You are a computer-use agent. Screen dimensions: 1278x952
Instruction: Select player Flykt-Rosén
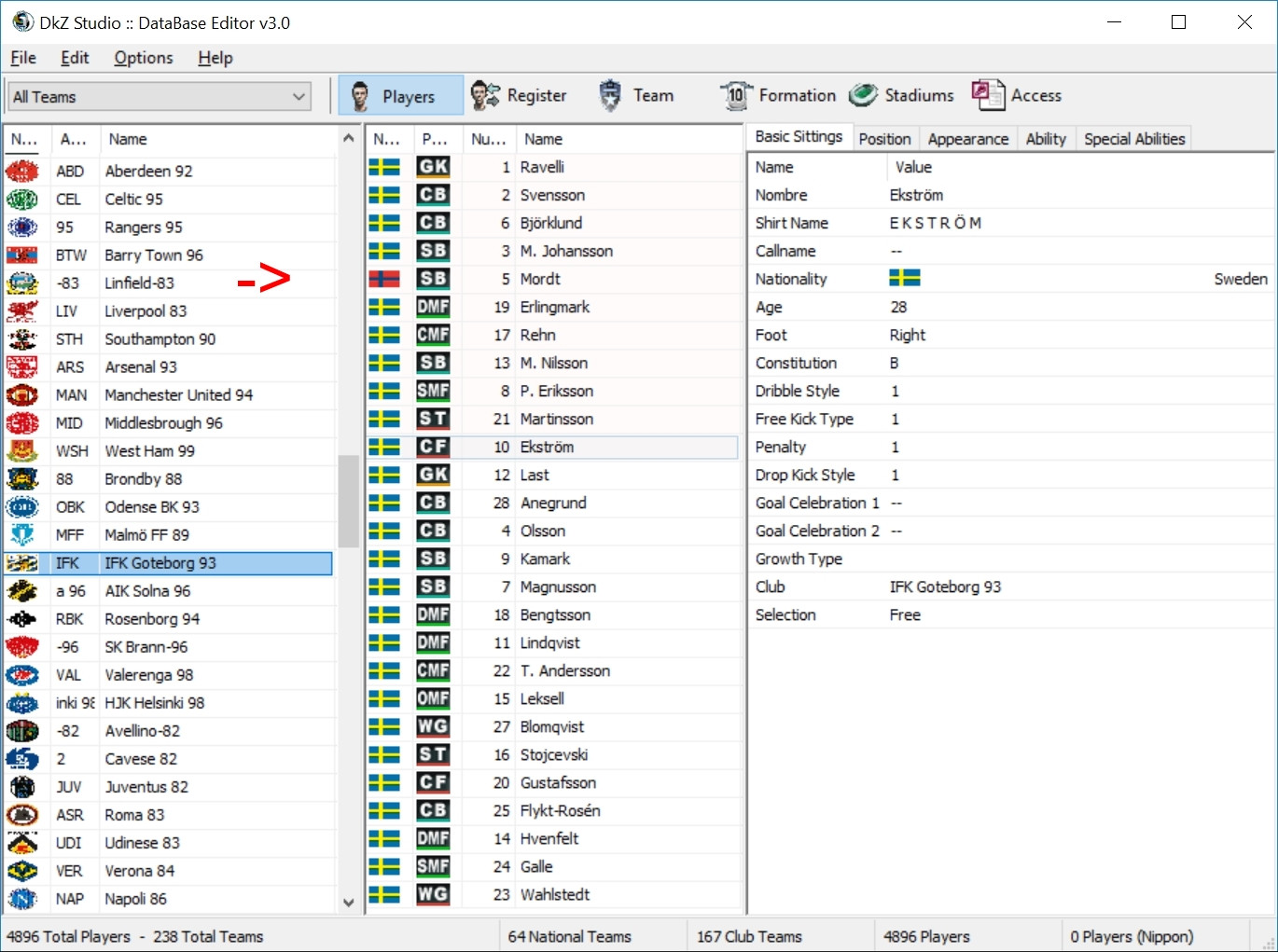pyautogui.click(x=552, y=810)
